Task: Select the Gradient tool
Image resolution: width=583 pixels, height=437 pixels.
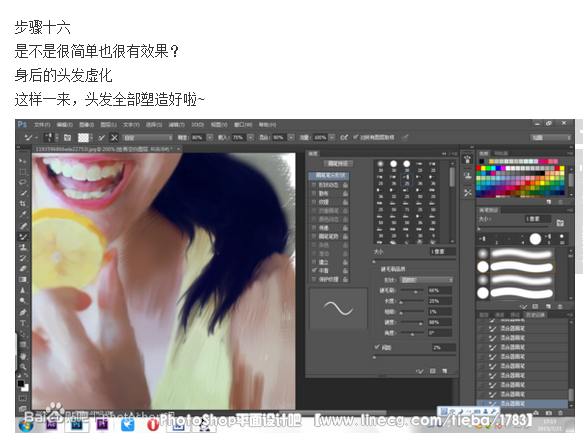Action: tap(23, 279)
